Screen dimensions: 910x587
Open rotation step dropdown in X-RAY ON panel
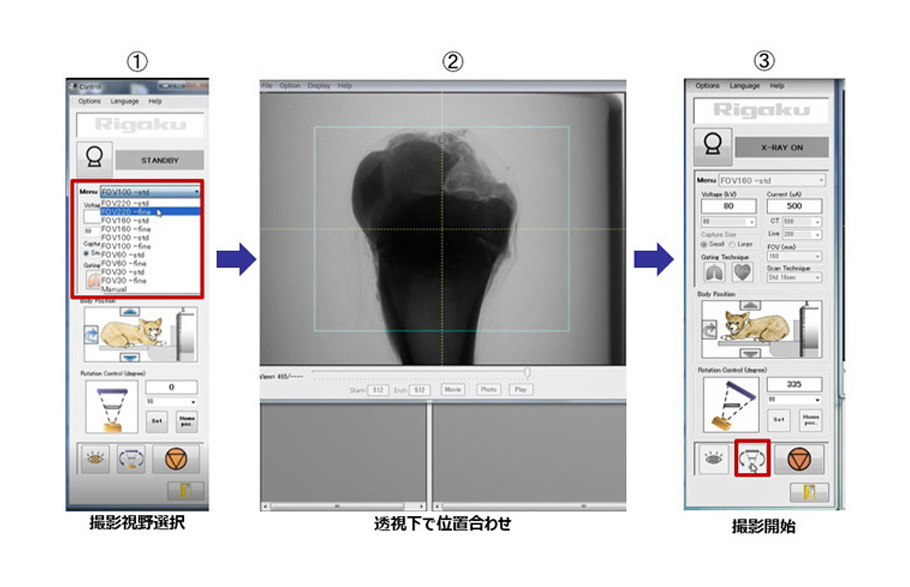pyautogui.click(x=795, y=399)
